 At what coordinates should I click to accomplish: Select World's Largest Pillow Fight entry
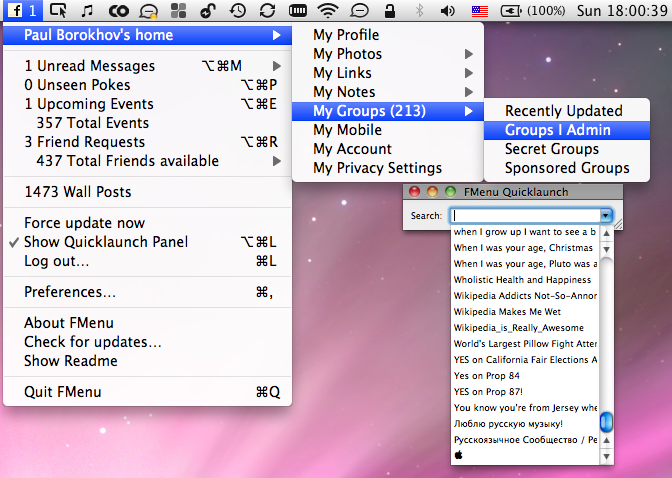pyautogui.click(x=525, y=344)
